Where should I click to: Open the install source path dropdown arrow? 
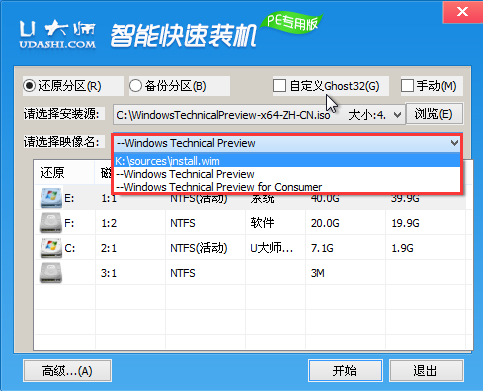pyautogui.click(x=397, y=115)
